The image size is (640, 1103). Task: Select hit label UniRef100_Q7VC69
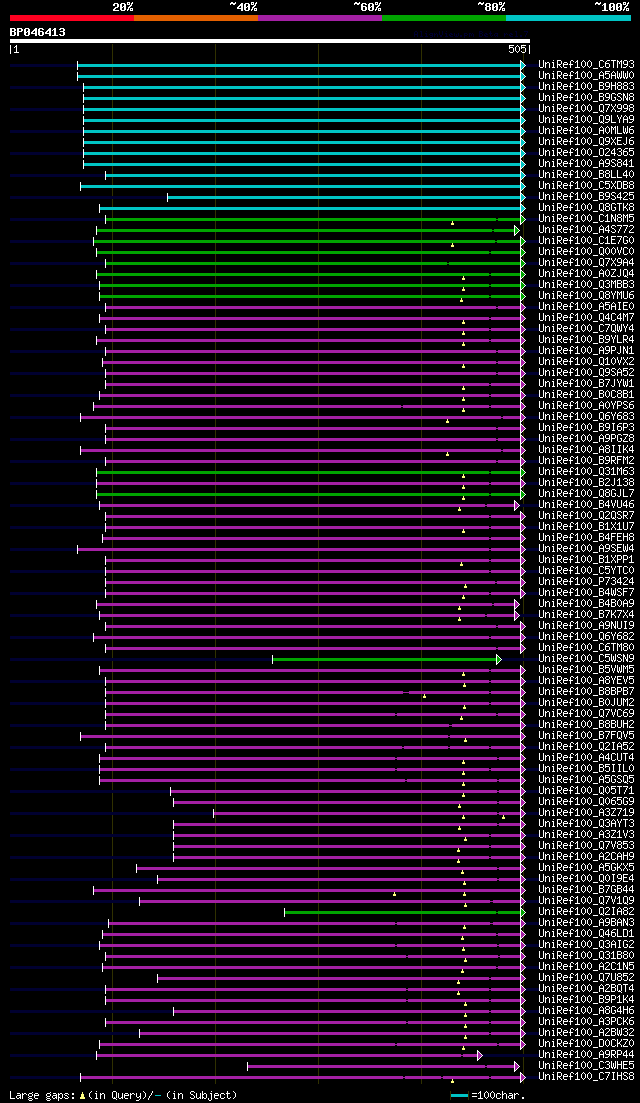pos(587,714)
